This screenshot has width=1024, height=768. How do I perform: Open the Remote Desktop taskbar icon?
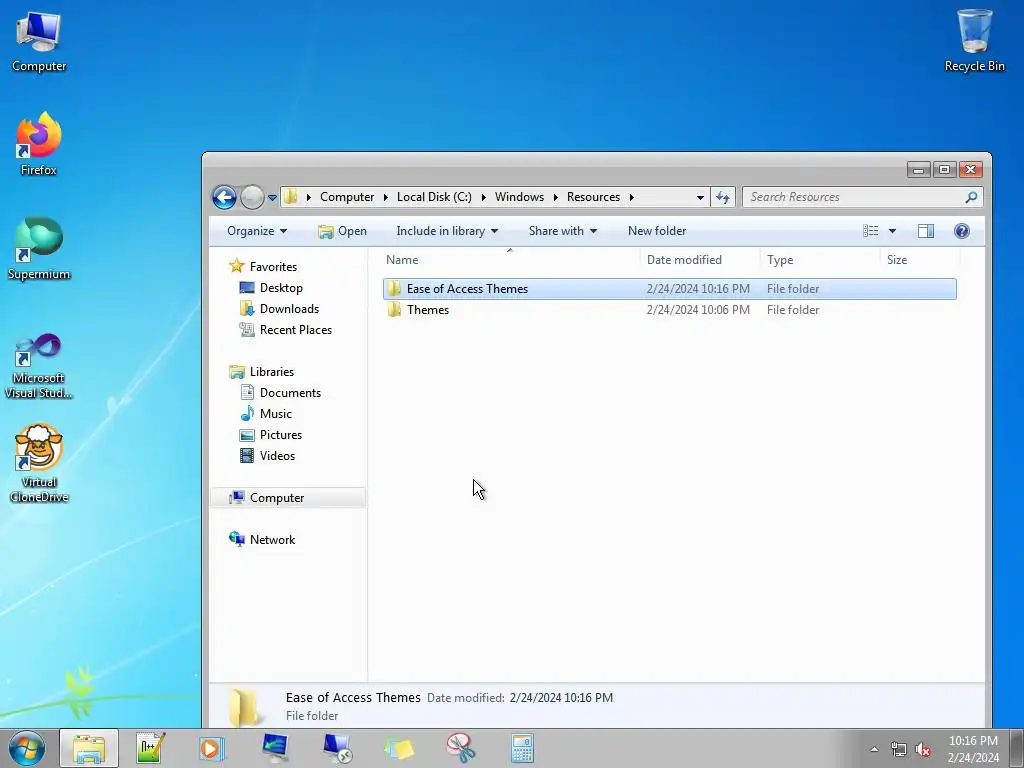(x=337, y=748)
